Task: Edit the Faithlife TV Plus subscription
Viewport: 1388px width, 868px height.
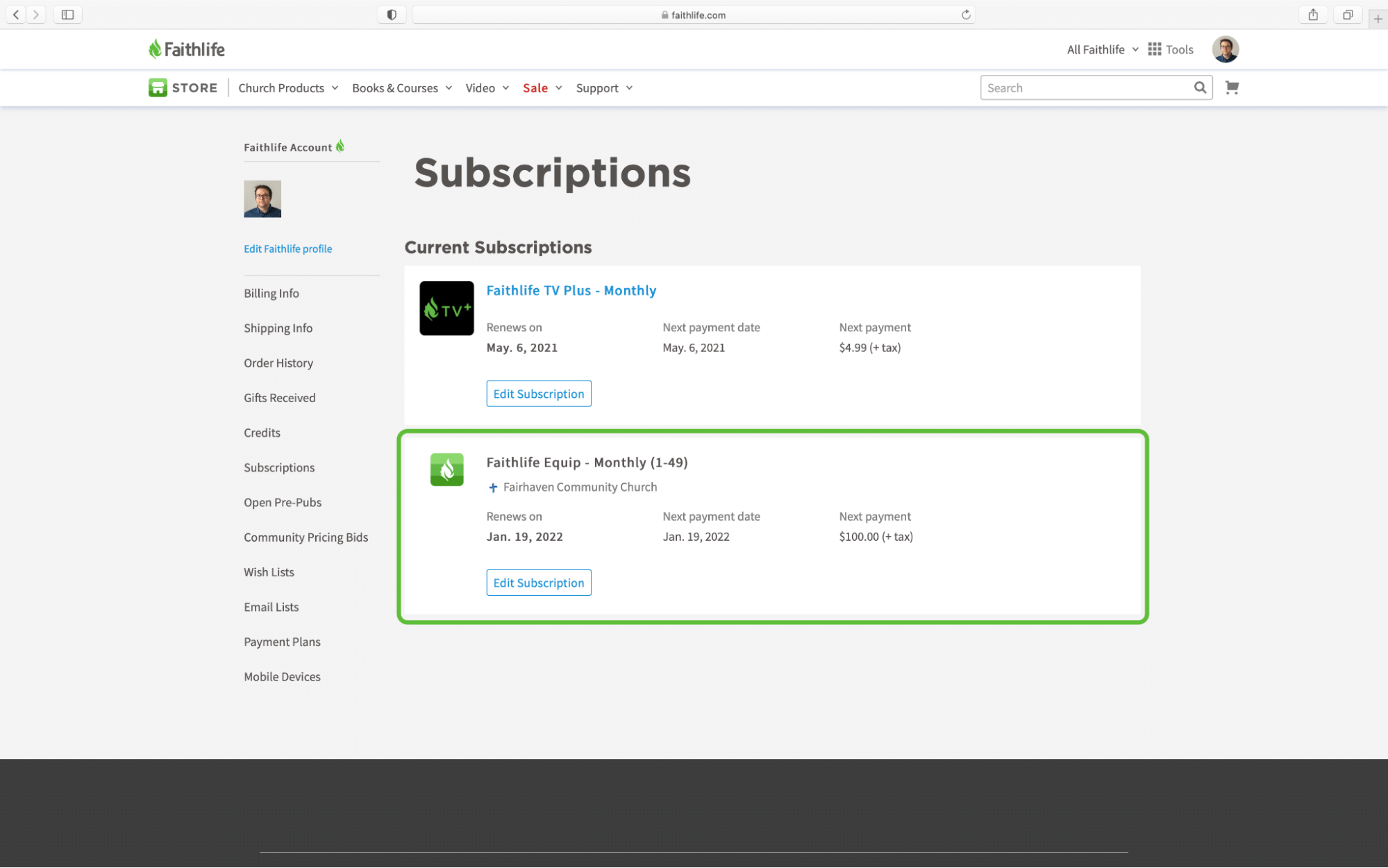Action: pos(539,394)
